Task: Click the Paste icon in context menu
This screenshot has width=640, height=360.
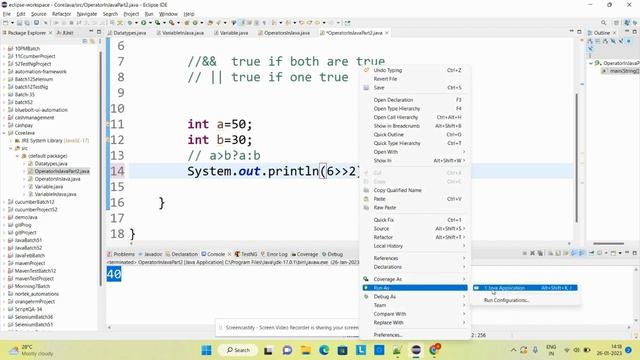Action: (x=366, y=199)
